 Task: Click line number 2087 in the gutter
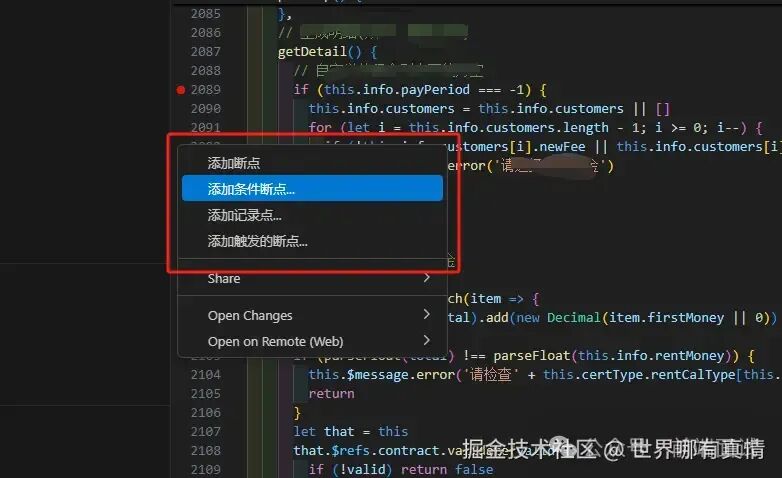click(205, 51)
